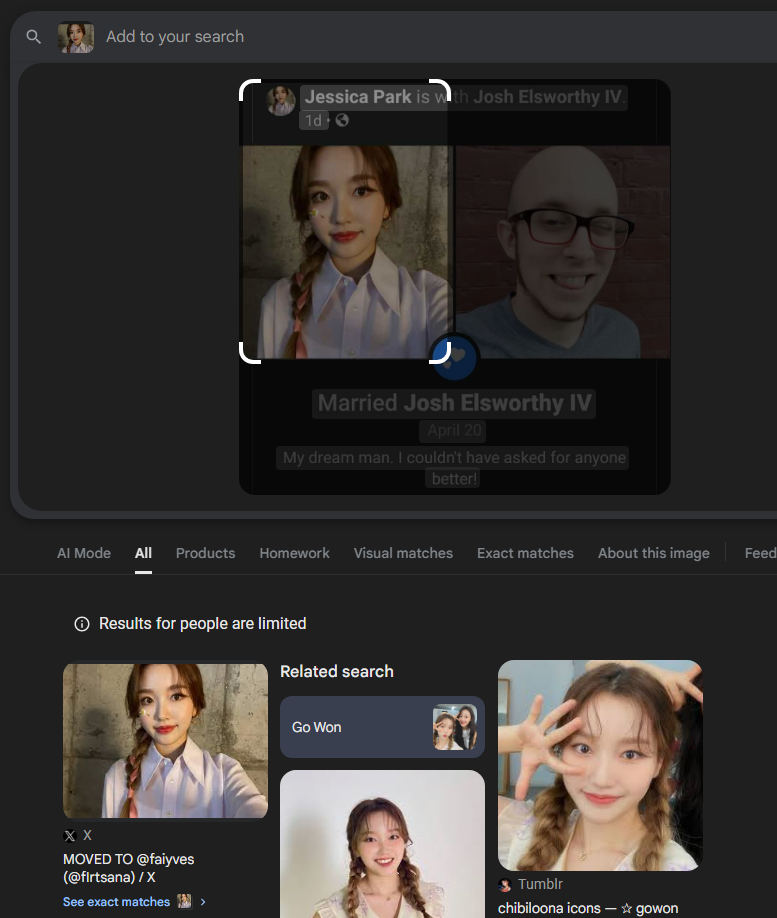Image resolution: width=777 pixels, height=918 pixels.
Task: Open the search image thumbnail in the search bar
Action: pyautogui.click(x=76, y=37)
